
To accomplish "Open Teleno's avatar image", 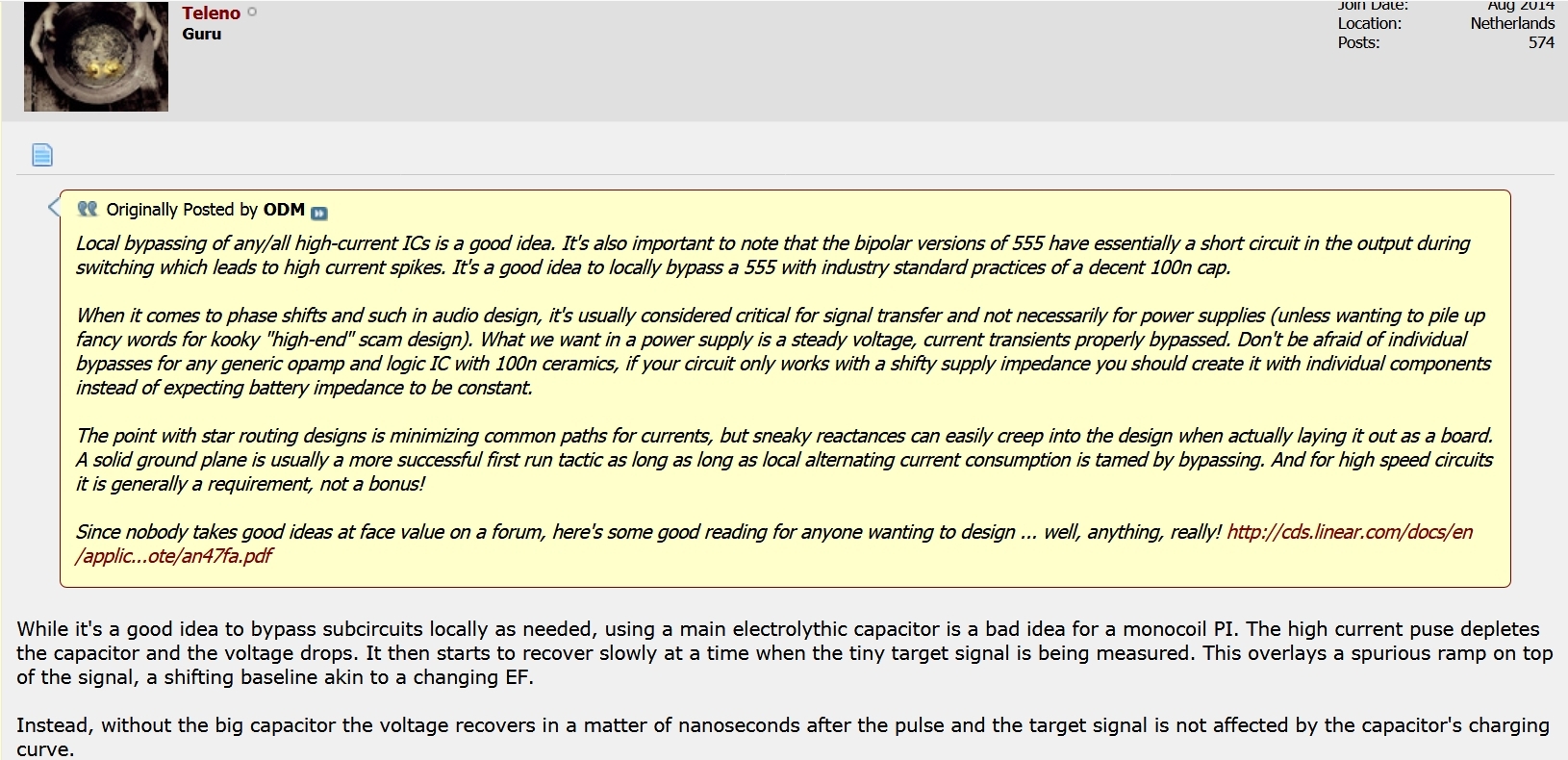I will point(96,56).
